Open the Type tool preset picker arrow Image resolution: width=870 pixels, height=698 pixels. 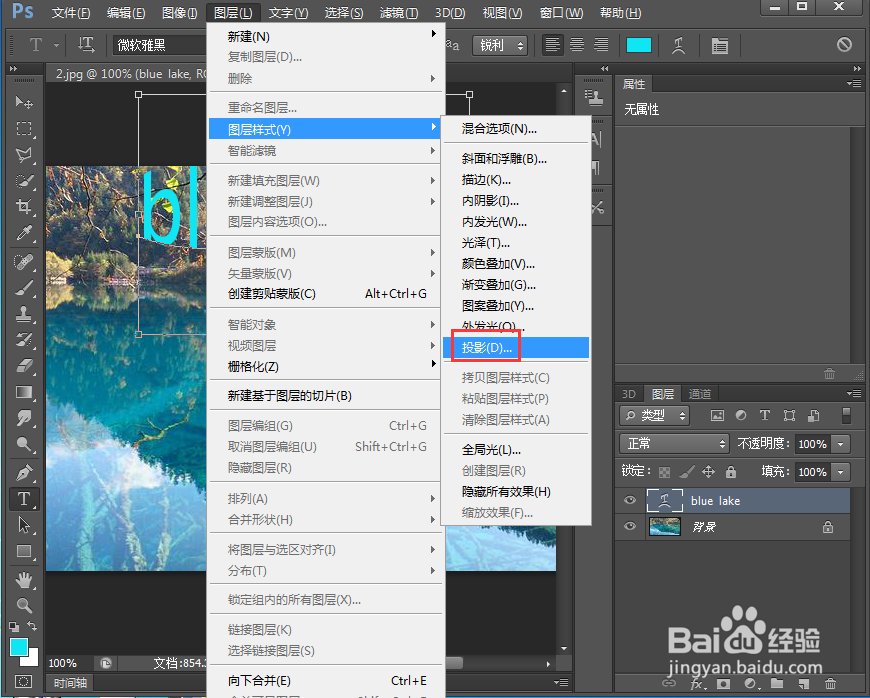pyautogui.click(x=56, y=45)
